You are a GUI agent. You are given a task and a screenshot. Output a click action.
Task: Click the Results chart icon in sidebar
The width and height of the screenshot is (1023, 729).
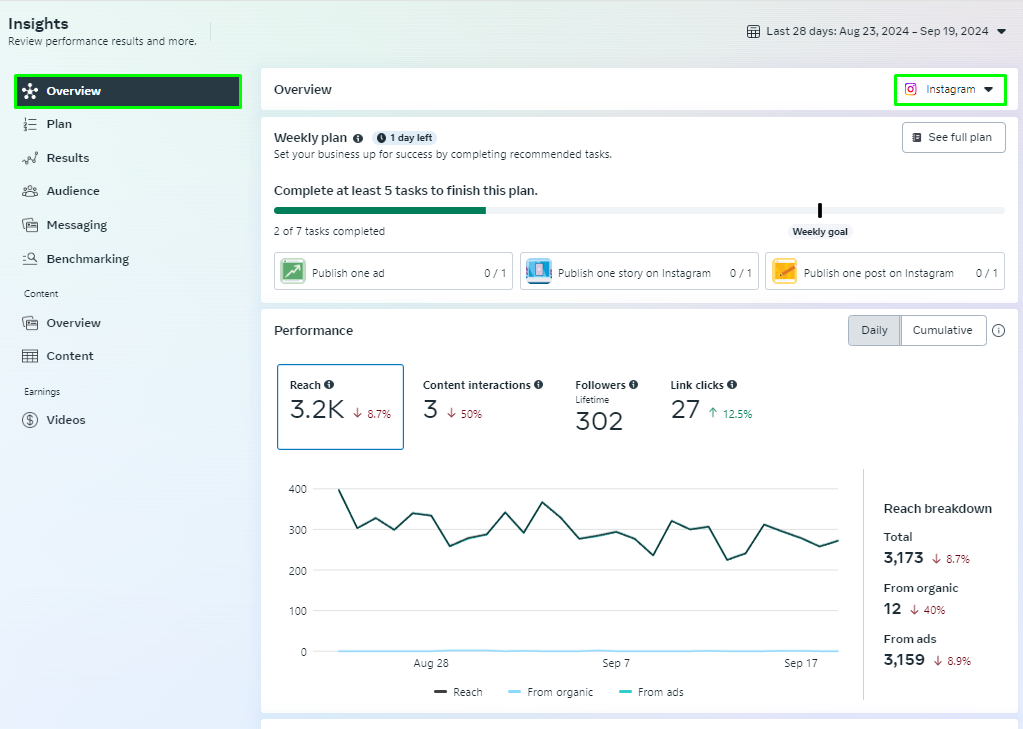pyautogui.click(x=30, y=158)
